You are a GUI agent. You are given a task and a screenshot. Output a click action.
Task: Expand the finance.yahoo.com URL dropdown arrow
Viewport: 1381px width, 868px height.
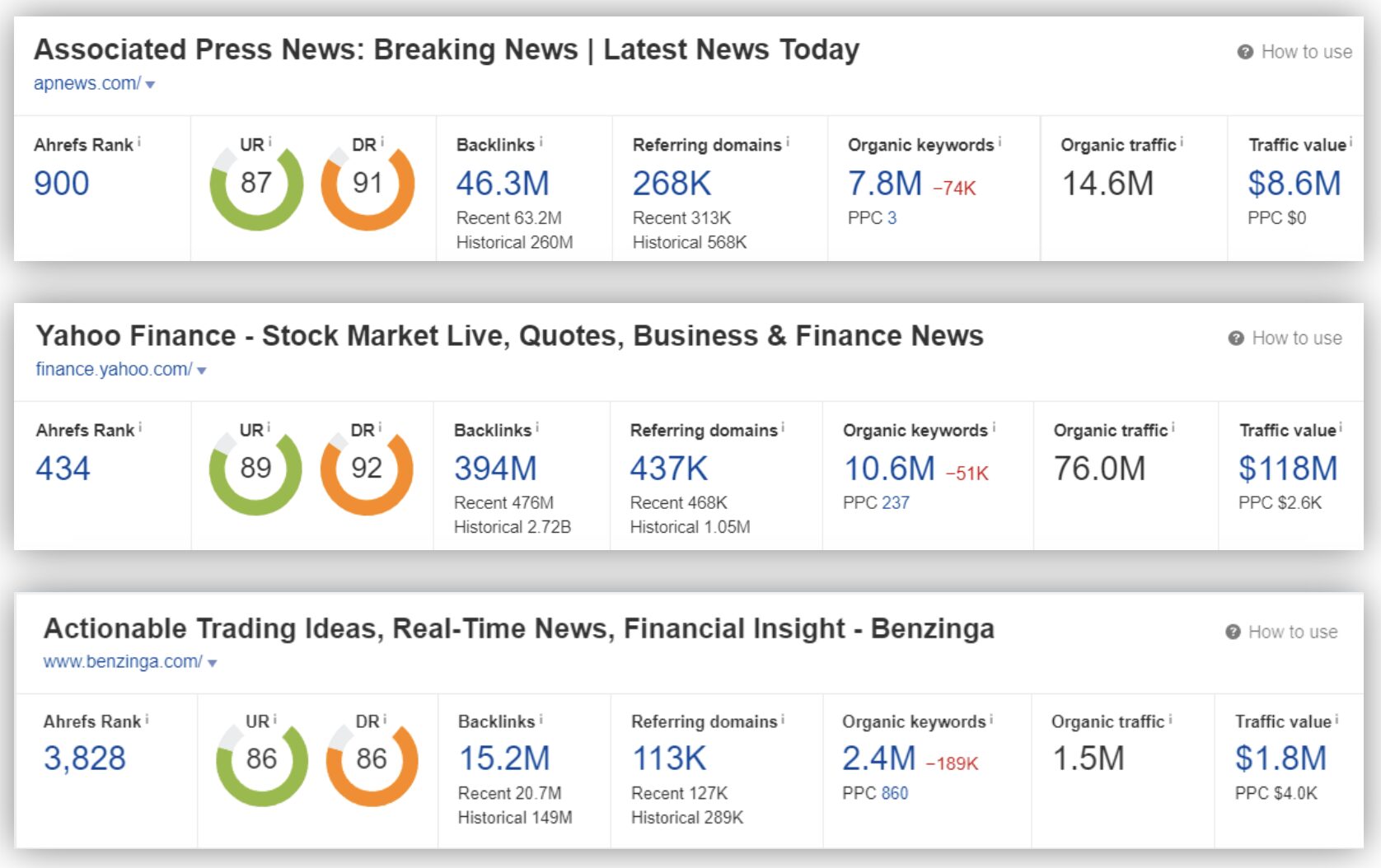[202, 371]
